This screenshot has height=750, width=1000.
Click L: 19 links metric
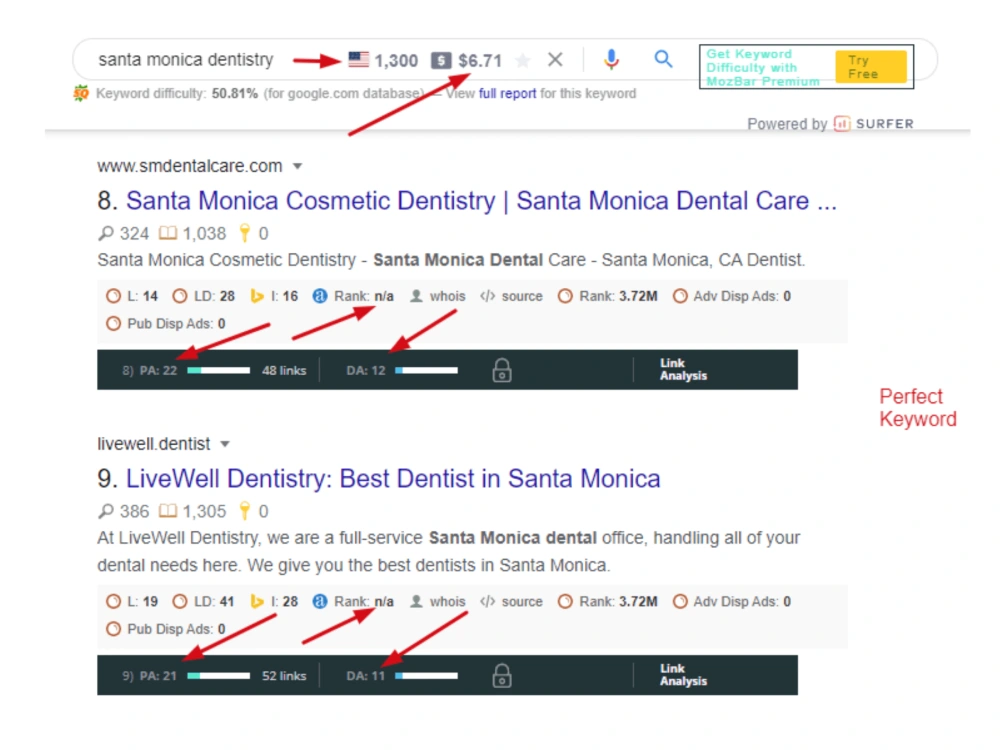tap(132, 601)
